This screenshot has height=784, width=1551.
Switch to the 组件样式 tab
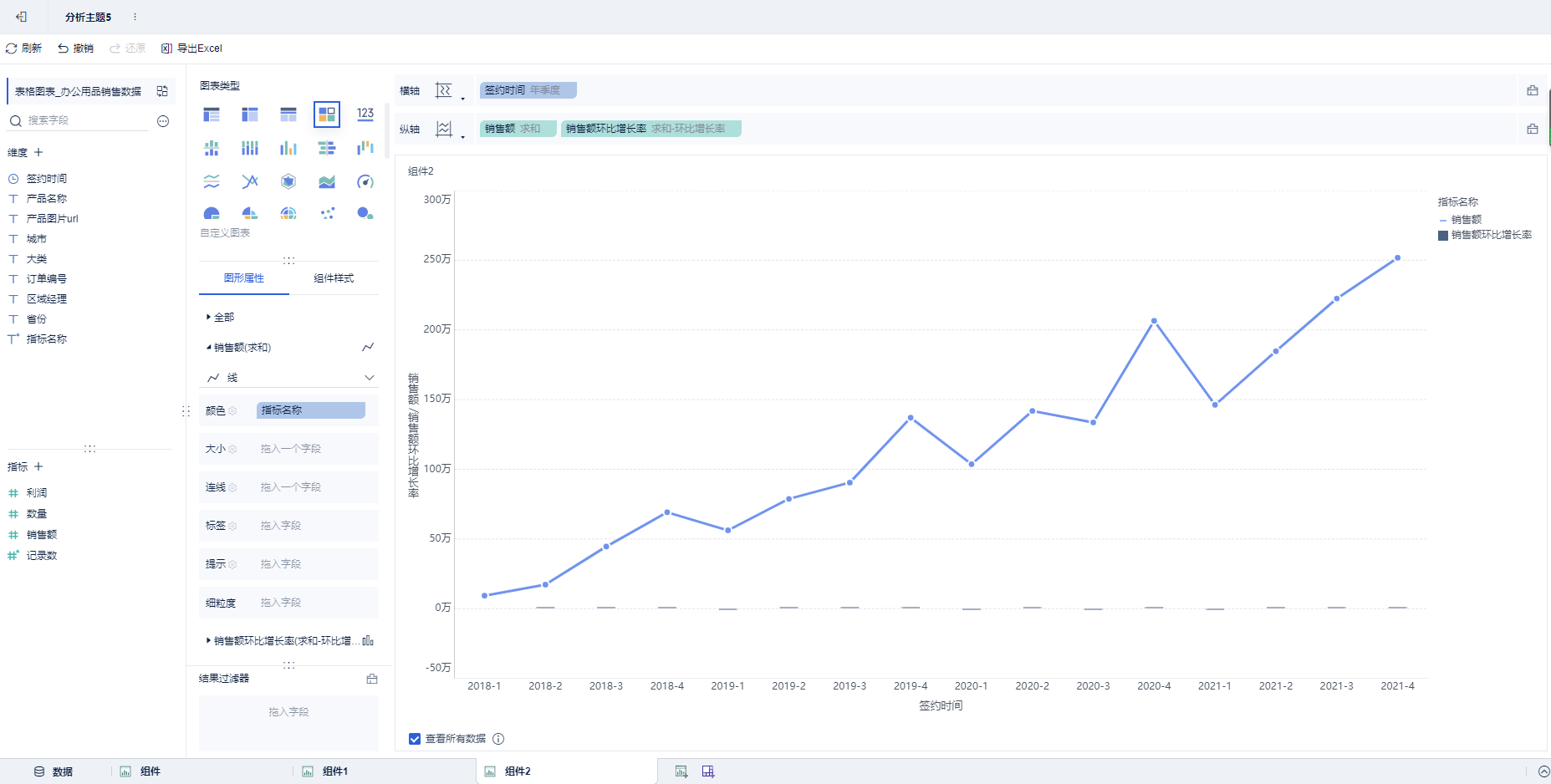coord(334,278)
